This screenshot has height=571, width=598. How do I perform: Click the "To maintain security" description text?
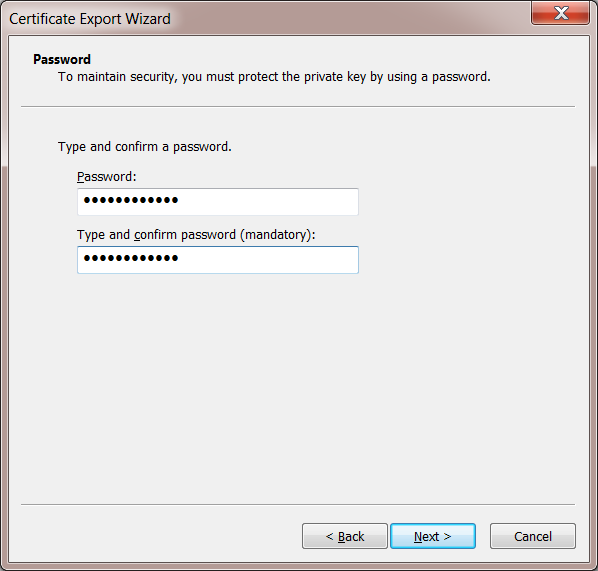click(x=274, y=77)
